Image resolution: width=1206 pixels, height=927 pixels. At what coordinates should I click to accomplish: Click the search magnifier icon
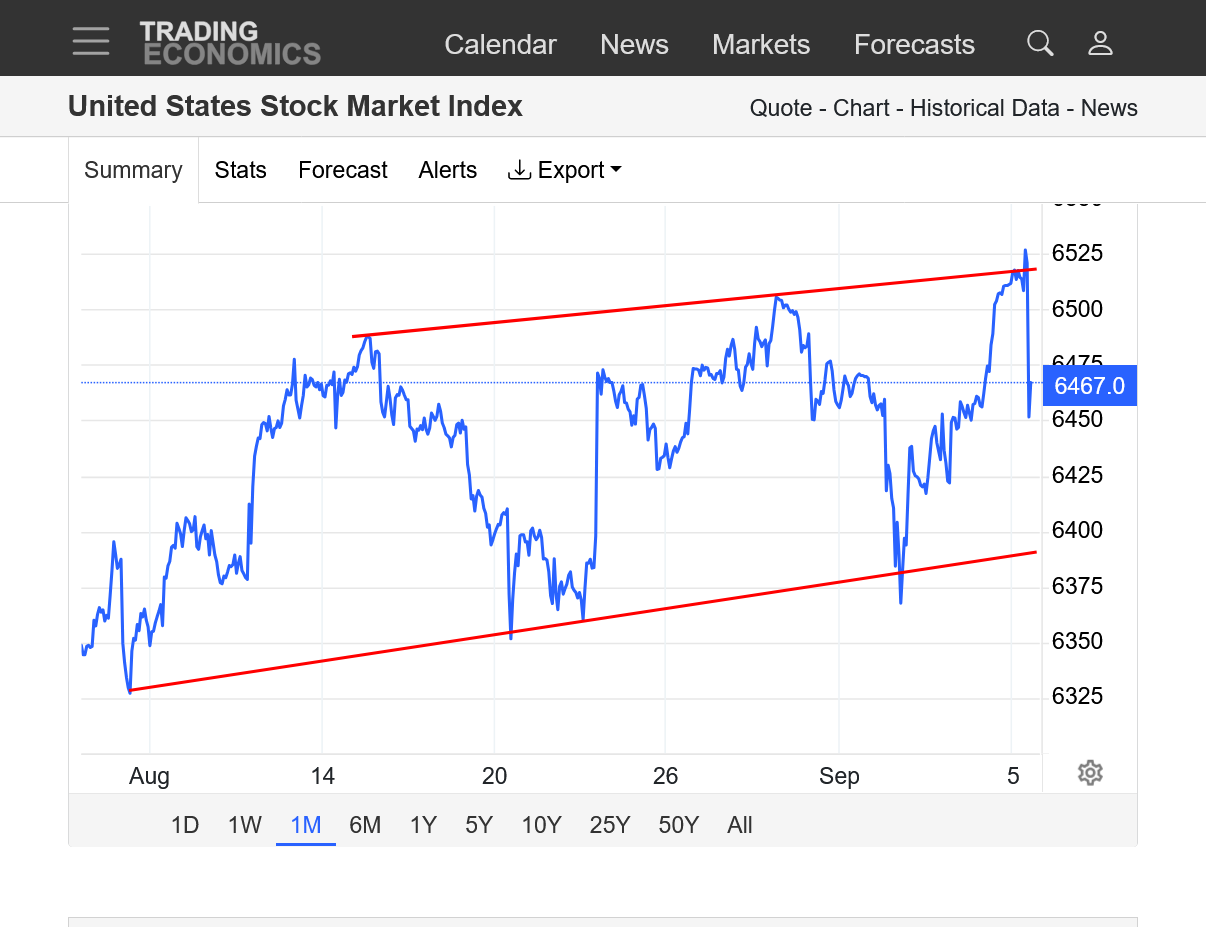click(x=1040, y=43)
